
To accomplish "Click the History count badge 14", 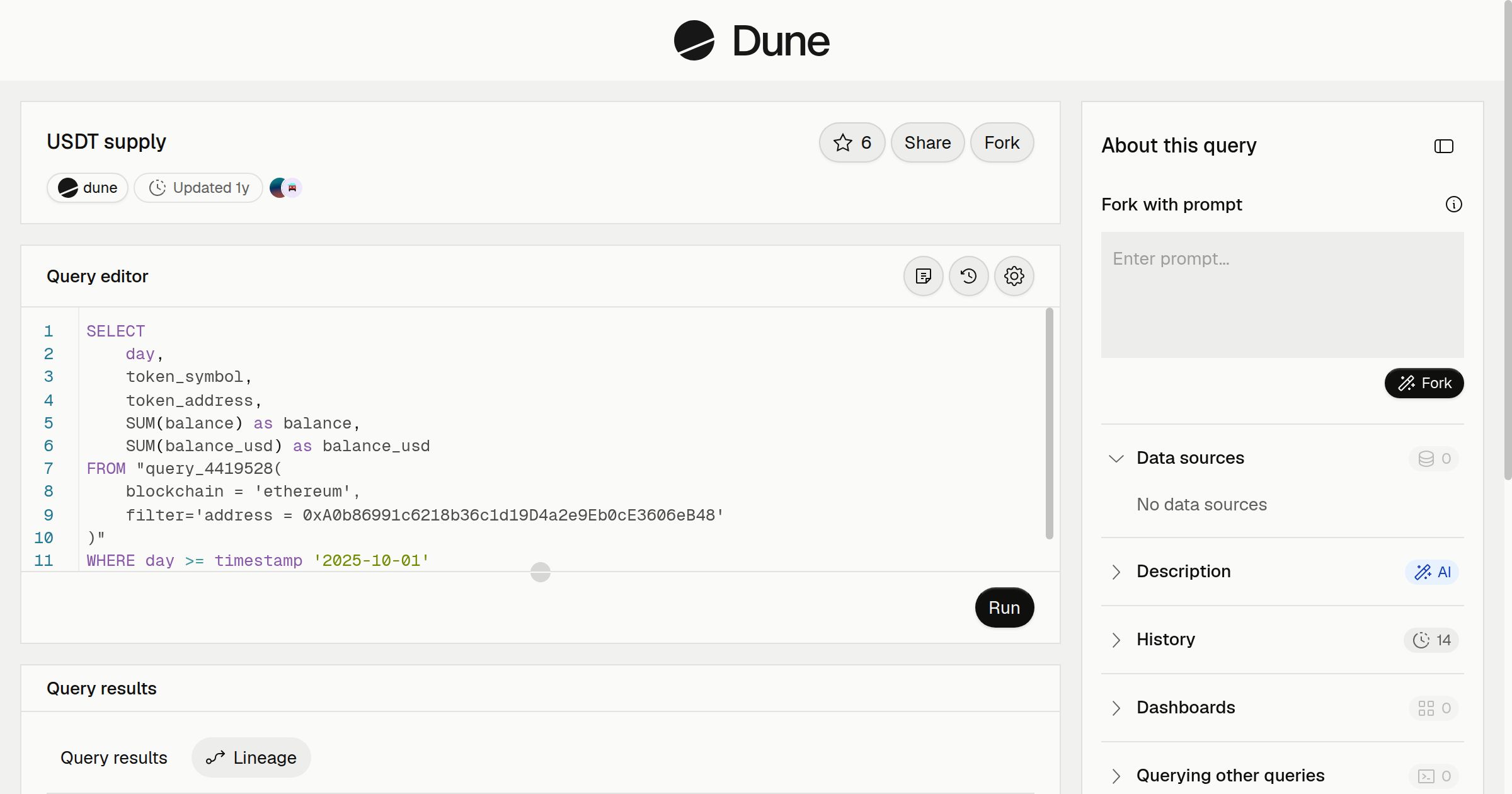I will click(1431, 640).
